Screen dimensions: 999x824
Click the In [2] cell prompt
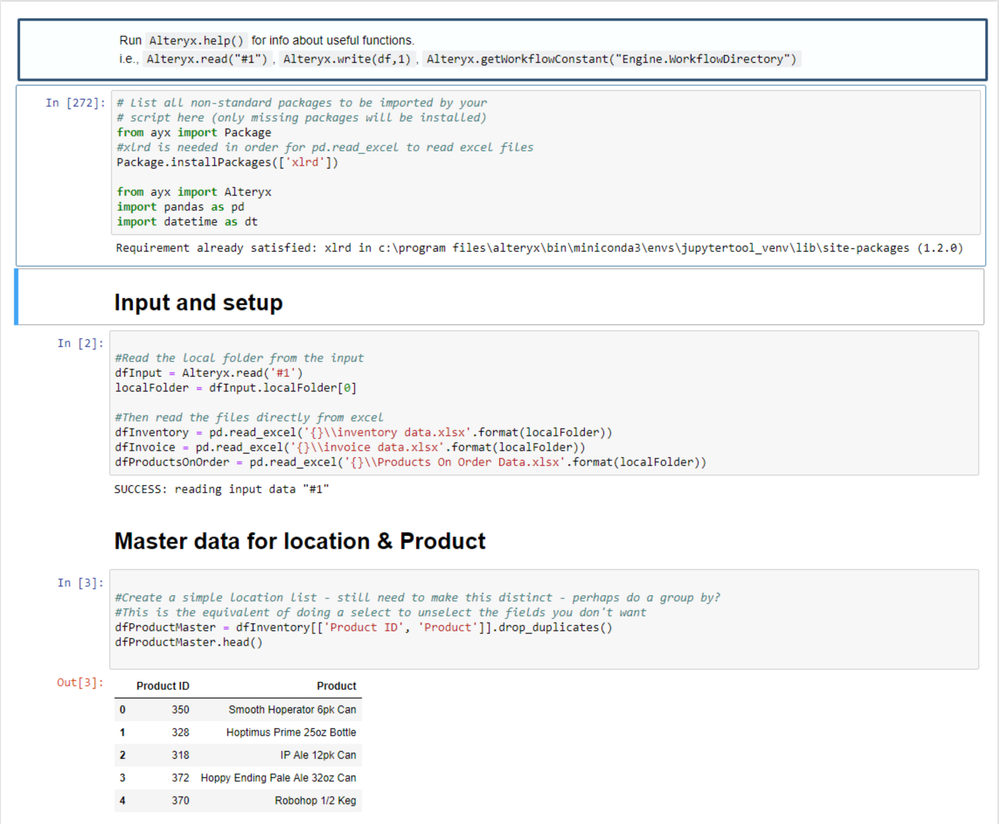coord(80,343)
